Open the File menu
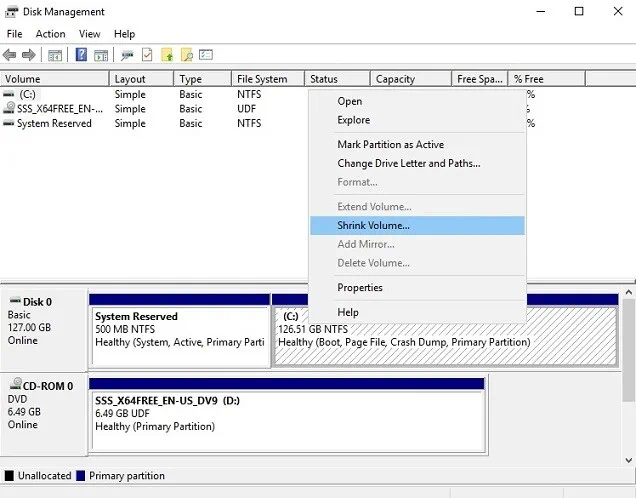This screenshot has width=636, height=498. pyautogui.click(x=14, y=34)
